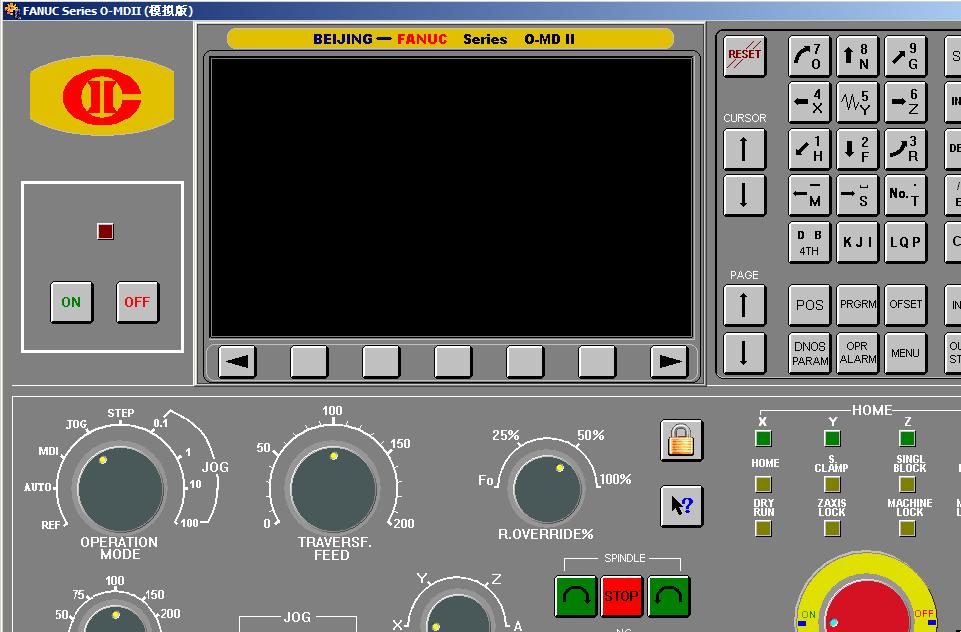
Task: Click the left arrow soft key
Action: (237, 362)
